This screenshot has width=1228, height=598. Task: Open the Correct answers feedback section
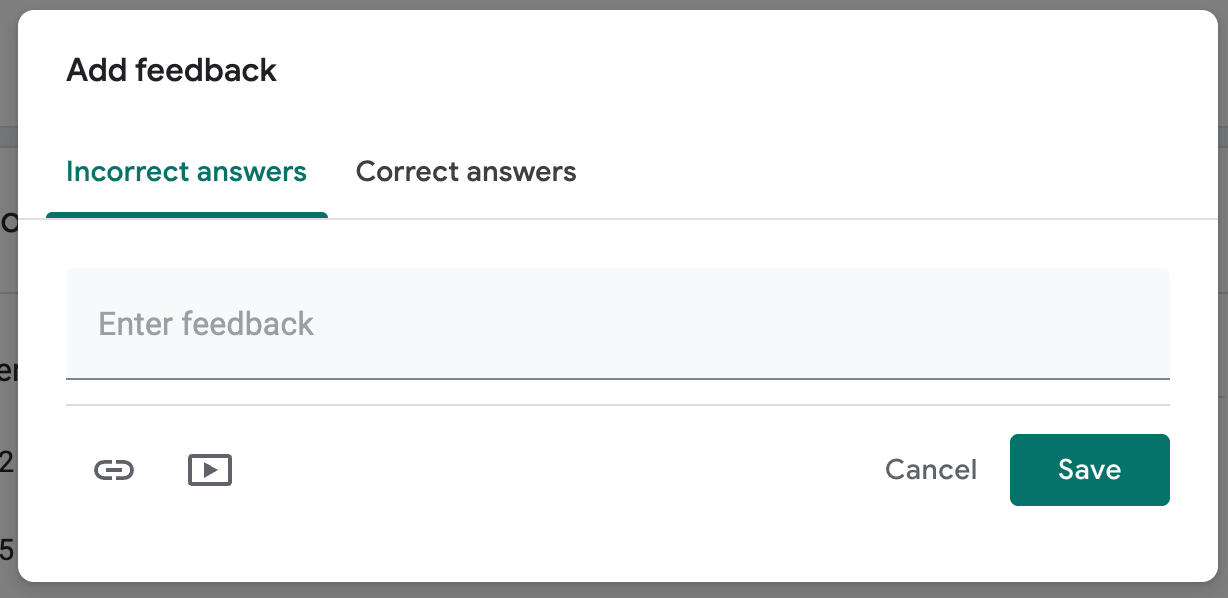465,171
